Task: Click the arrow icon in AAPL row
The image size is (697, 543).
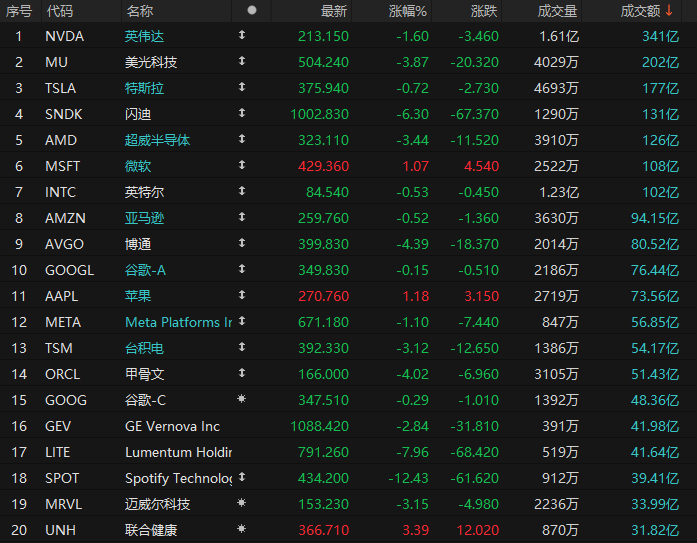Action: (x=242, y=295)
